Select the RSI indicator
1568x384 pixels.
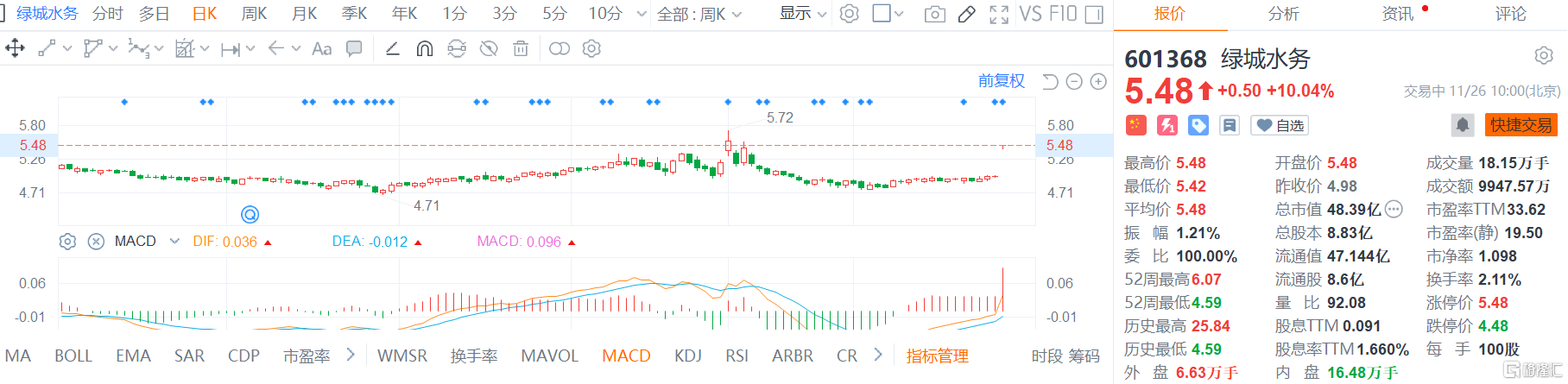(737, 356)
